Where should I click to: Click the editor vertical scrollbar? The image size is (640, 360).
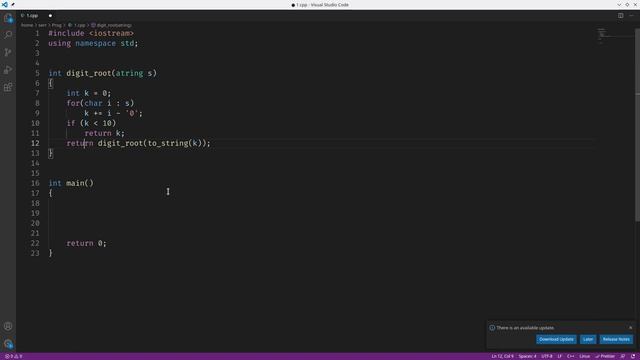pyautogui.click(x=637, y=124)
